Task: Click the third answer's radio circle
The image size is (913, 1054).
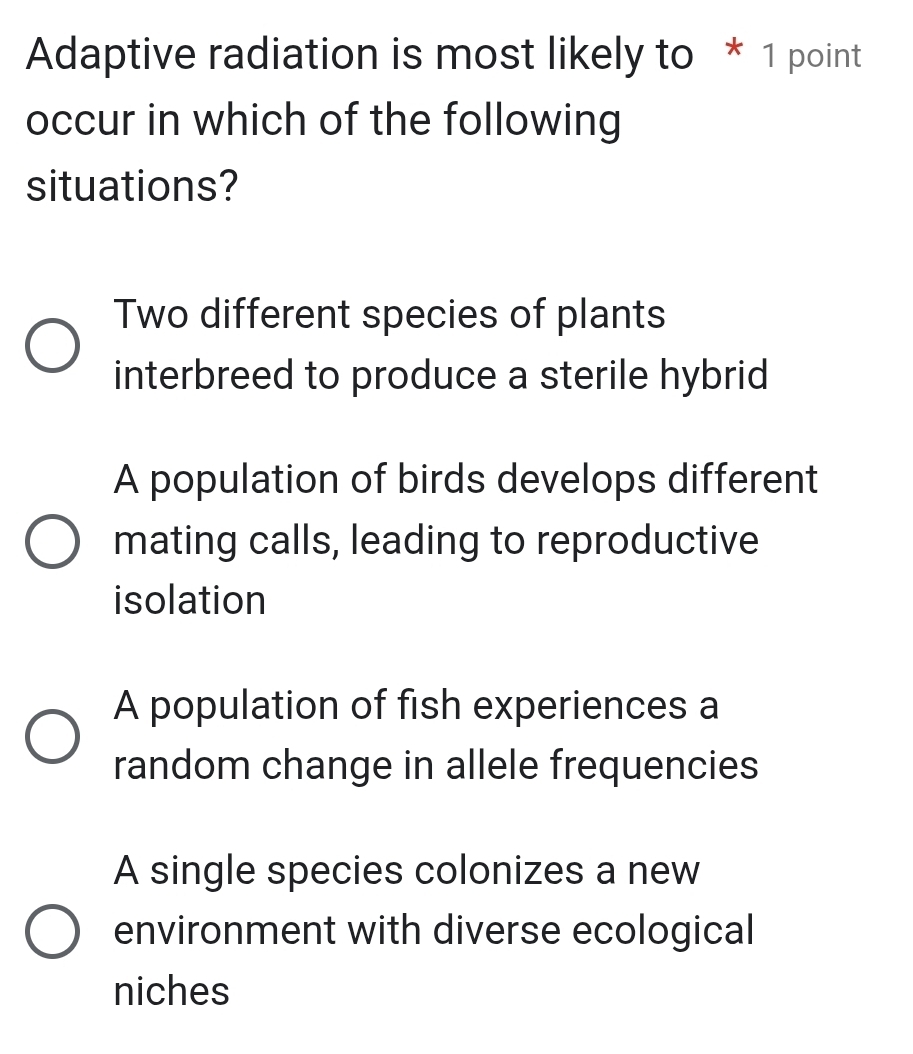Action: [54, 737]
